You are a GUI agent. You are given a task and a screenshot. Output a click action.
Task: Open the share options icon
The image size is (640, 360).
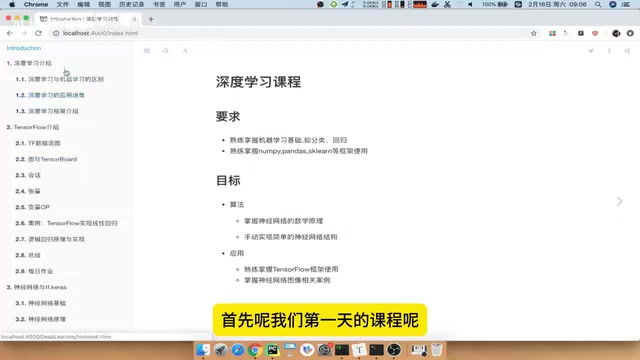[627, 51]
